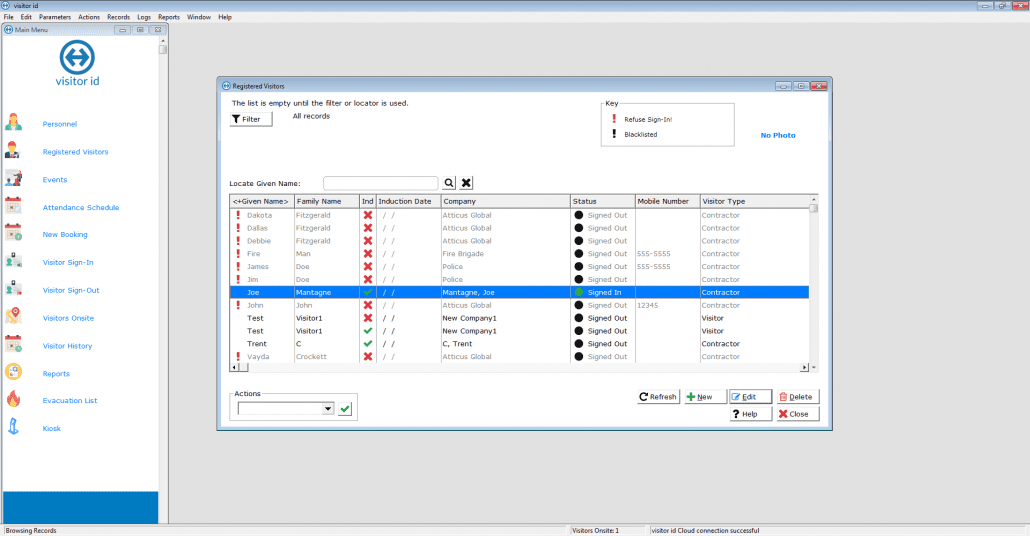Confirm action with green checkmark button

click(x=345, y=408)
